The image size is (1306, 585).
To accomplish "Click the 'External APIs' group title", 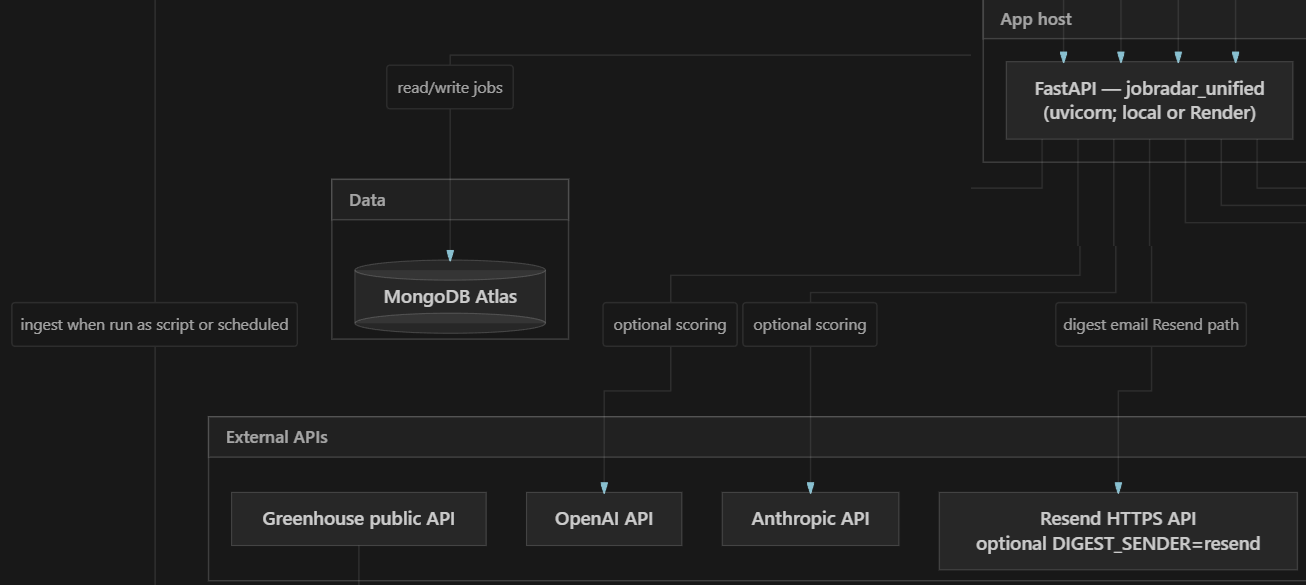I will click(x=277, y=437).
